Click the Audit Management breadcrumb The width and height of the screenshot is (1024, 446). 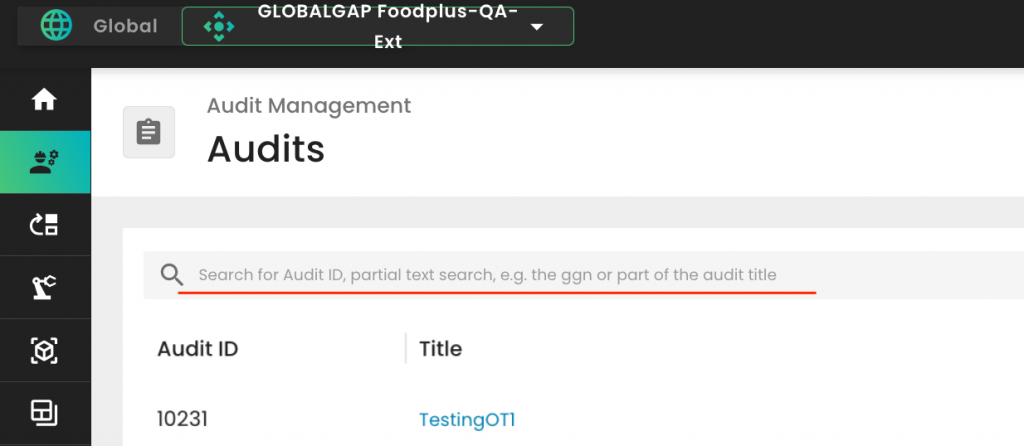coord(308,105)
